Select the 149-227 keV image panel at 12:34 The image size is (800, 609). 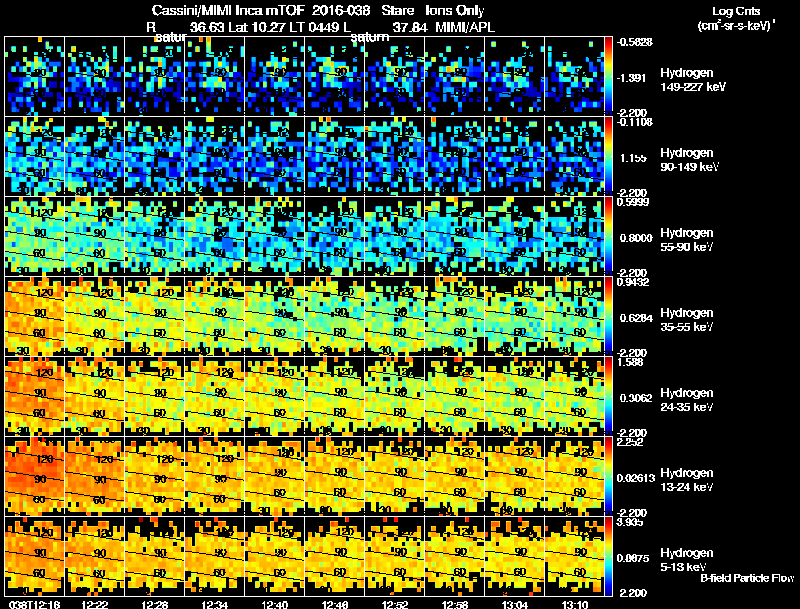coord(215,75)
